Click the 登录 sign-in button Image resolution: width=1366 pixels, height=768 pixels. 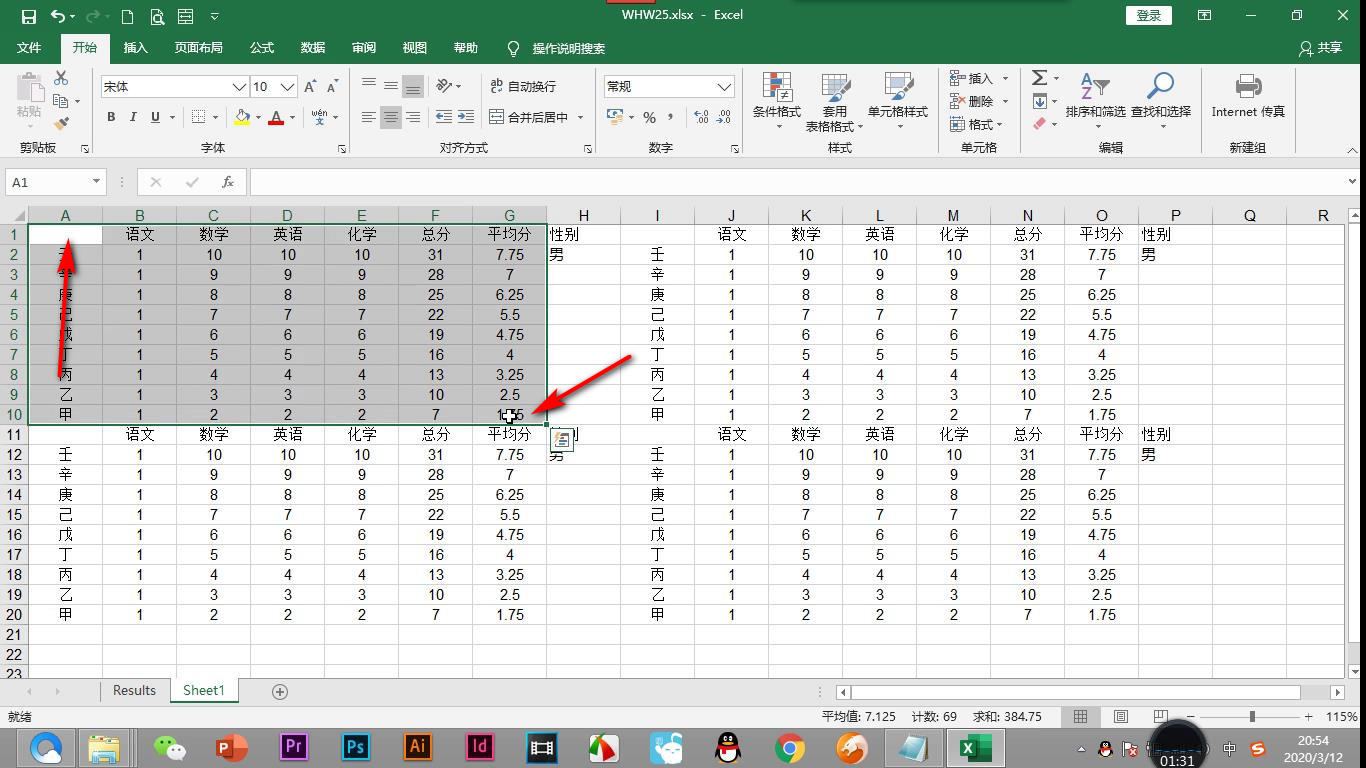[1149, 15]
